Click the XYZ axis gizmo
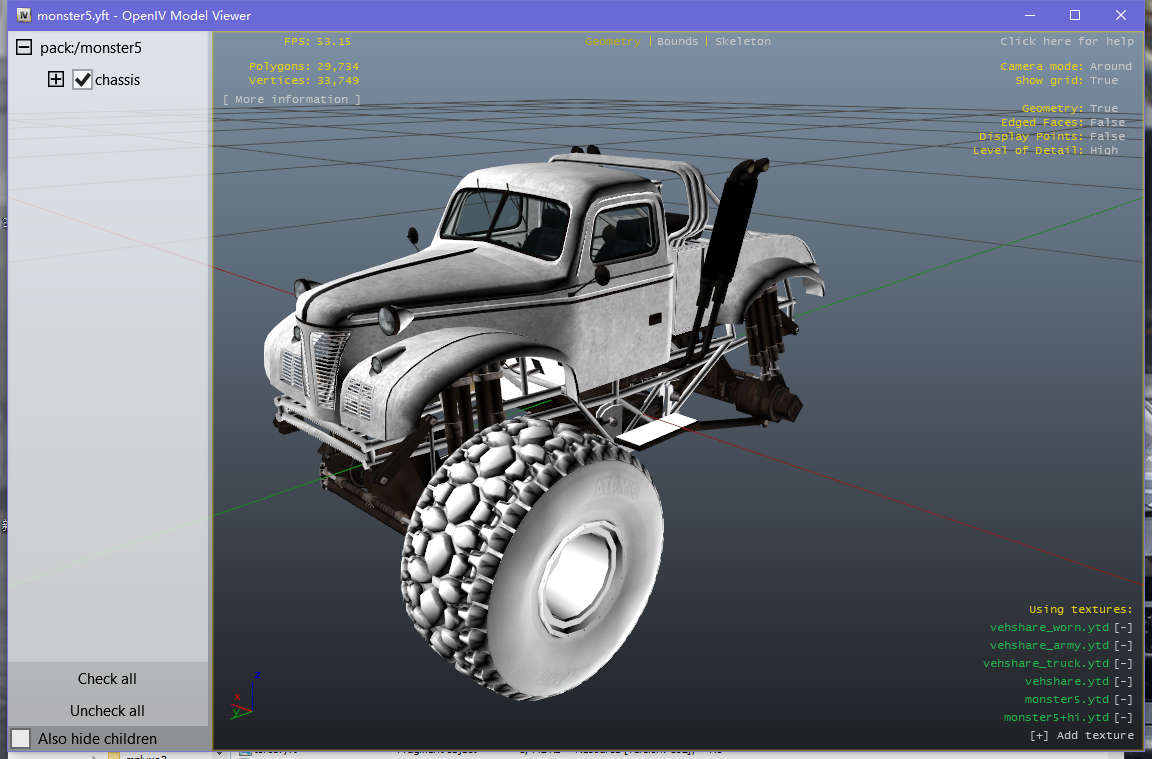Image resolution: width=1152 pixels, height=759 pixels. (245, 696)
